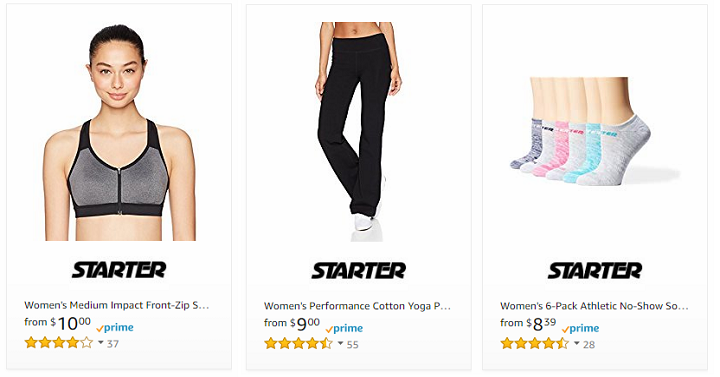Screen dimensions: 720x377
Task: View the 55 reviews count for the yoga pants
Action: (353, 344)
